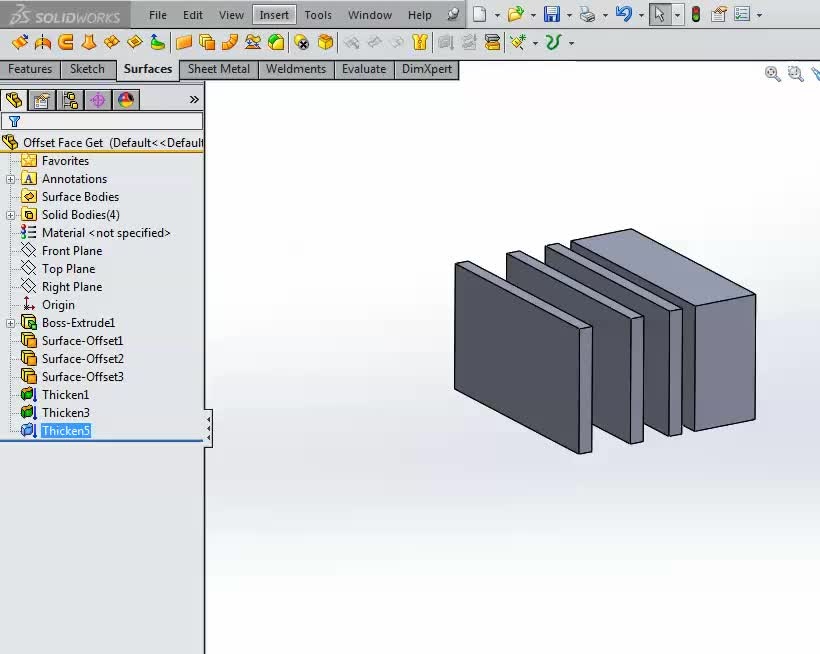Open the FeatureManager design tree tab
The width and height of the screenshot is (820, 654).
click(13, 100)
